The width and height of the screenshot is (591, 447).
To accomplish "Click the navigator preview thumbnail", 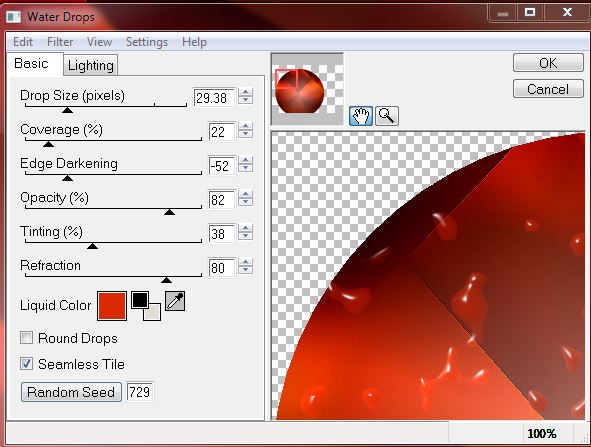I will [x=307, y=89].
